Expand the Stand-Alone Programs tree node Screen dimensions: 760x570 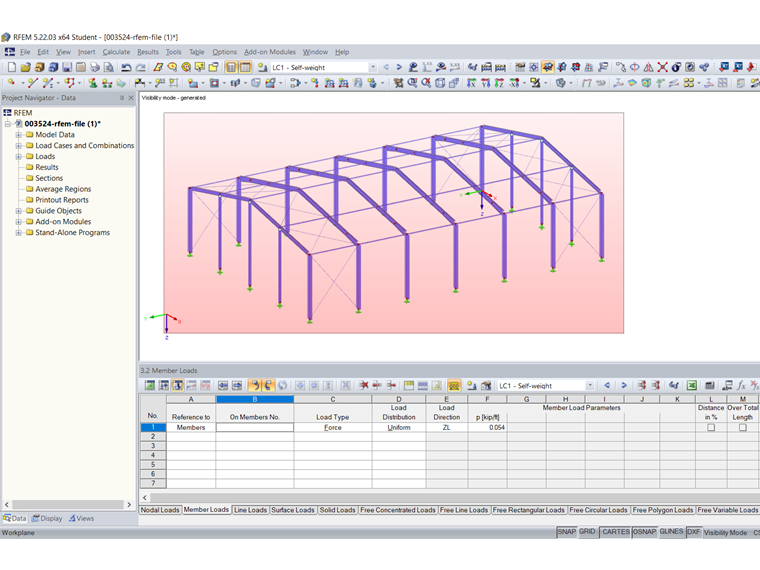click(18, 233)
